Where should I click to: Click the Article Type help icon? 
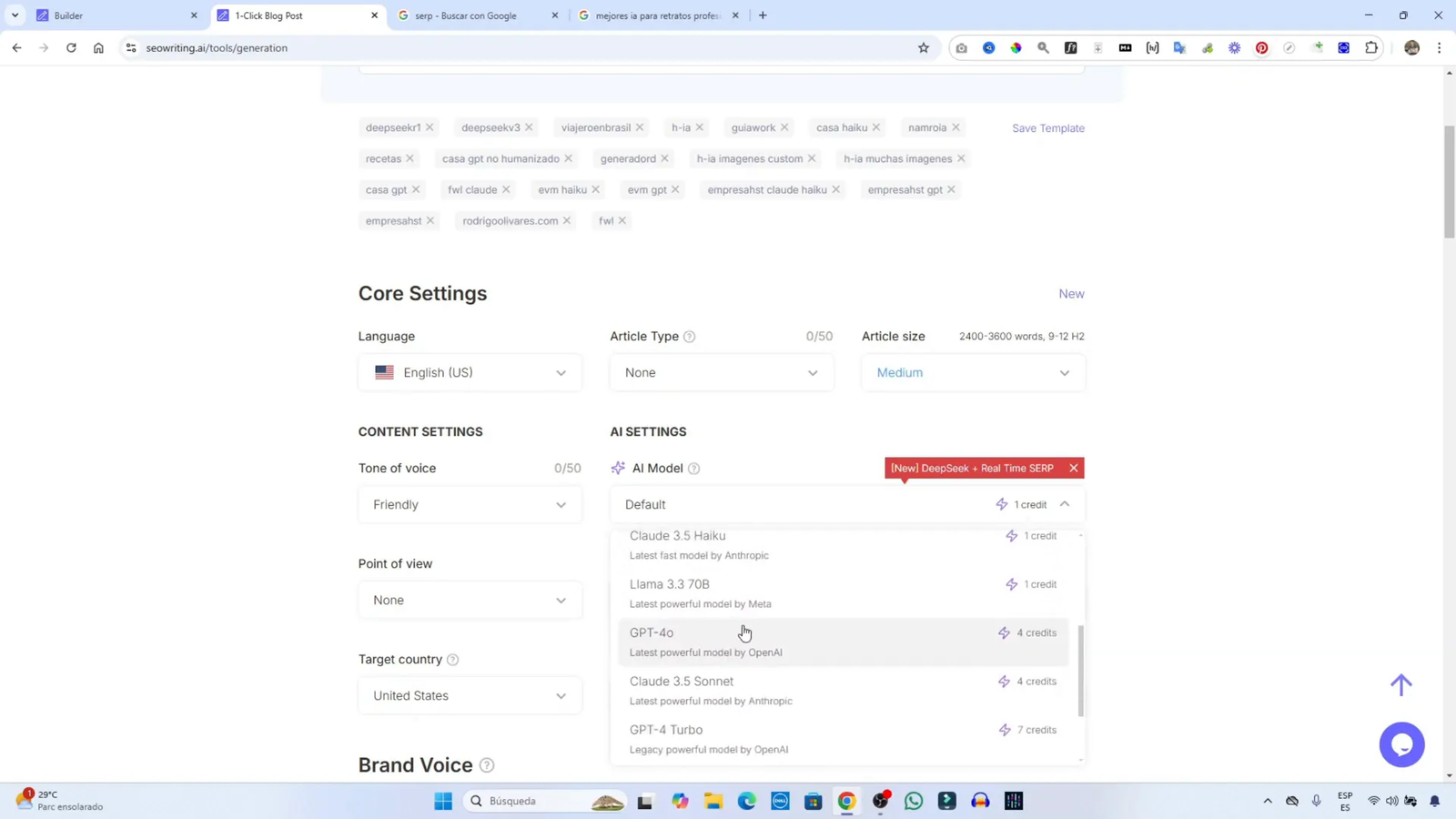click(689, 337)
